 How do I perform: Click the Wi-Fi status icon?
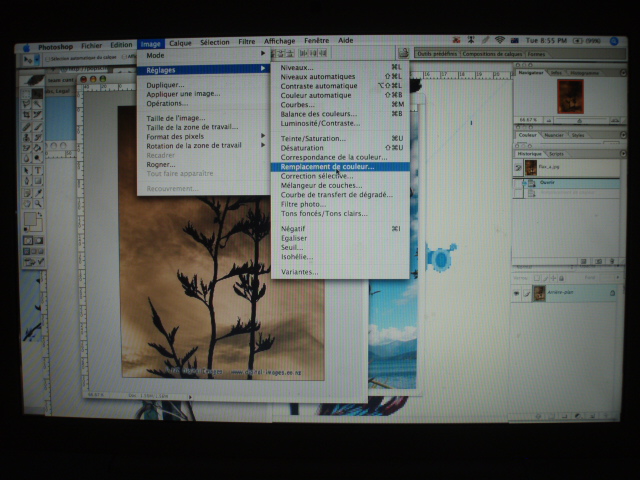tap(499, 40)
